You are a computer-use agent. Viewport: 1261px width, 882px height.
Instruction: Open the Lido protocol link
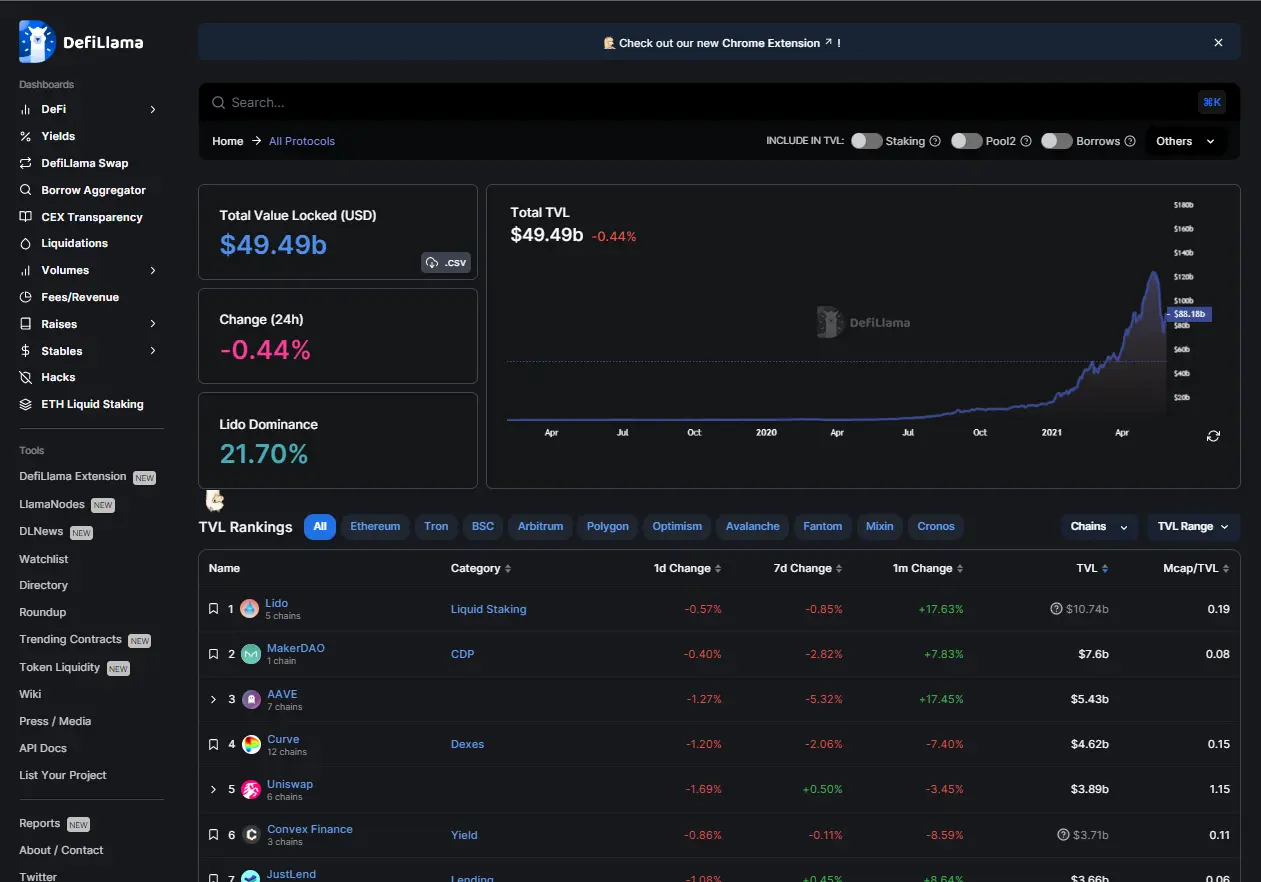click(276, 603)
